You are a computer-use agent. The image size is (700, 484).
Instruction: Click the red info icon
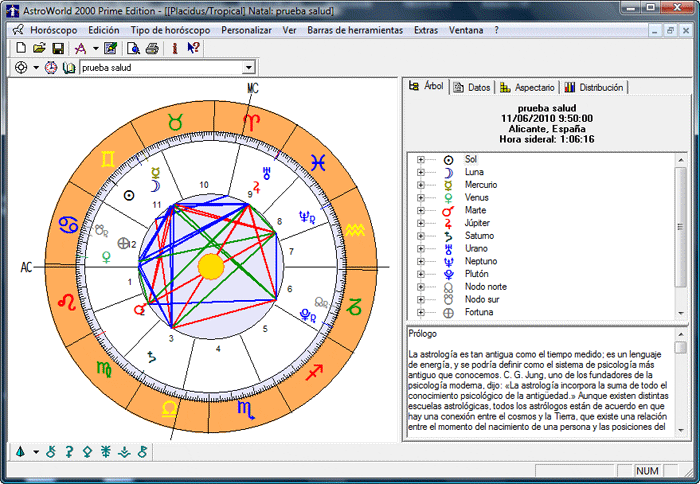coord(175,48)
